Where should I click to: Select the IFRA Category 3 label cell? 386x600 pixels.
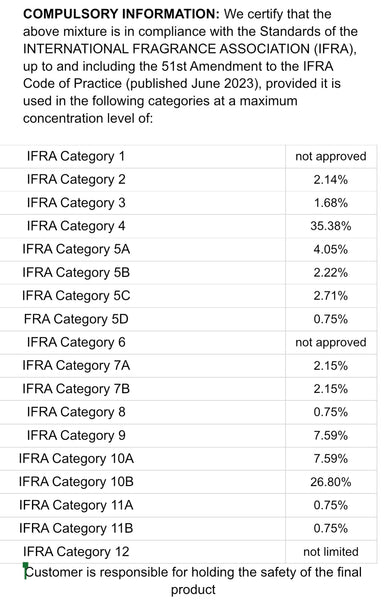pos(142,203)
